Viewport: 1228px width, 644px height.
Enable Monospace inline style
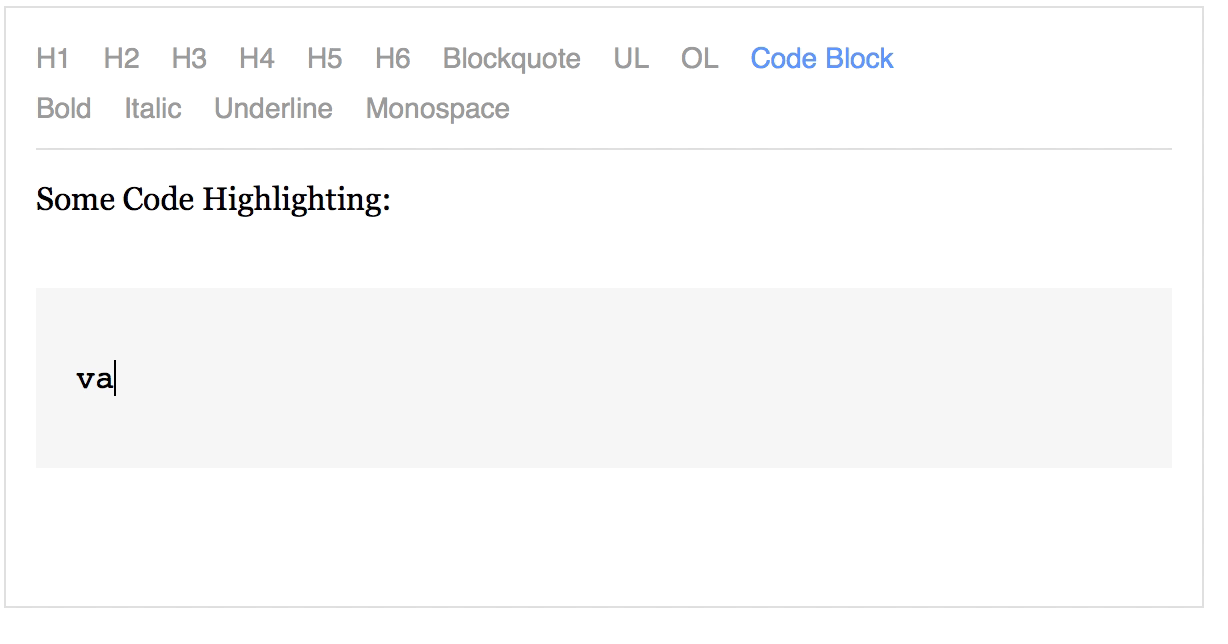(437, 108)
